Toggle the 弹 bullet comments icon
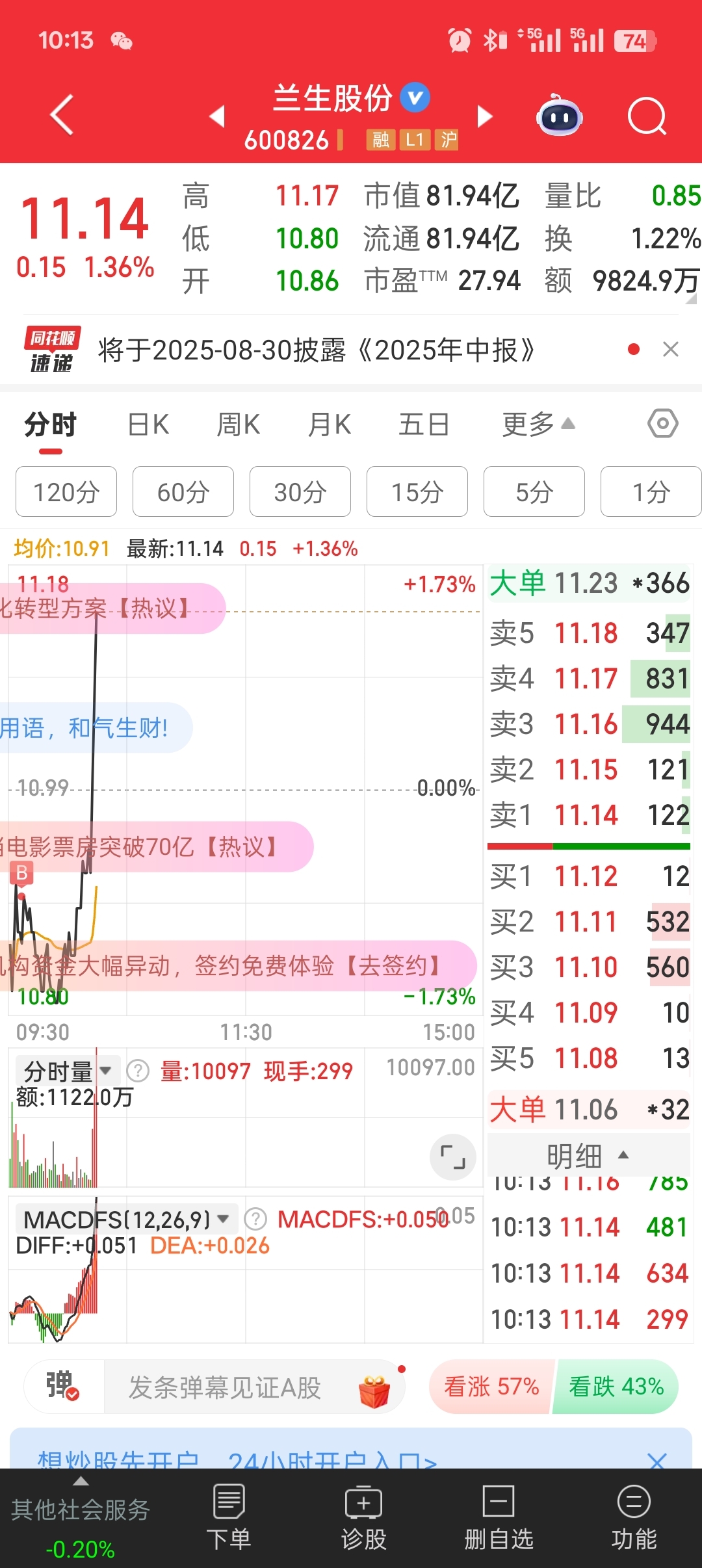This screenshot has width=702, height=1568. click(62, 1386)
